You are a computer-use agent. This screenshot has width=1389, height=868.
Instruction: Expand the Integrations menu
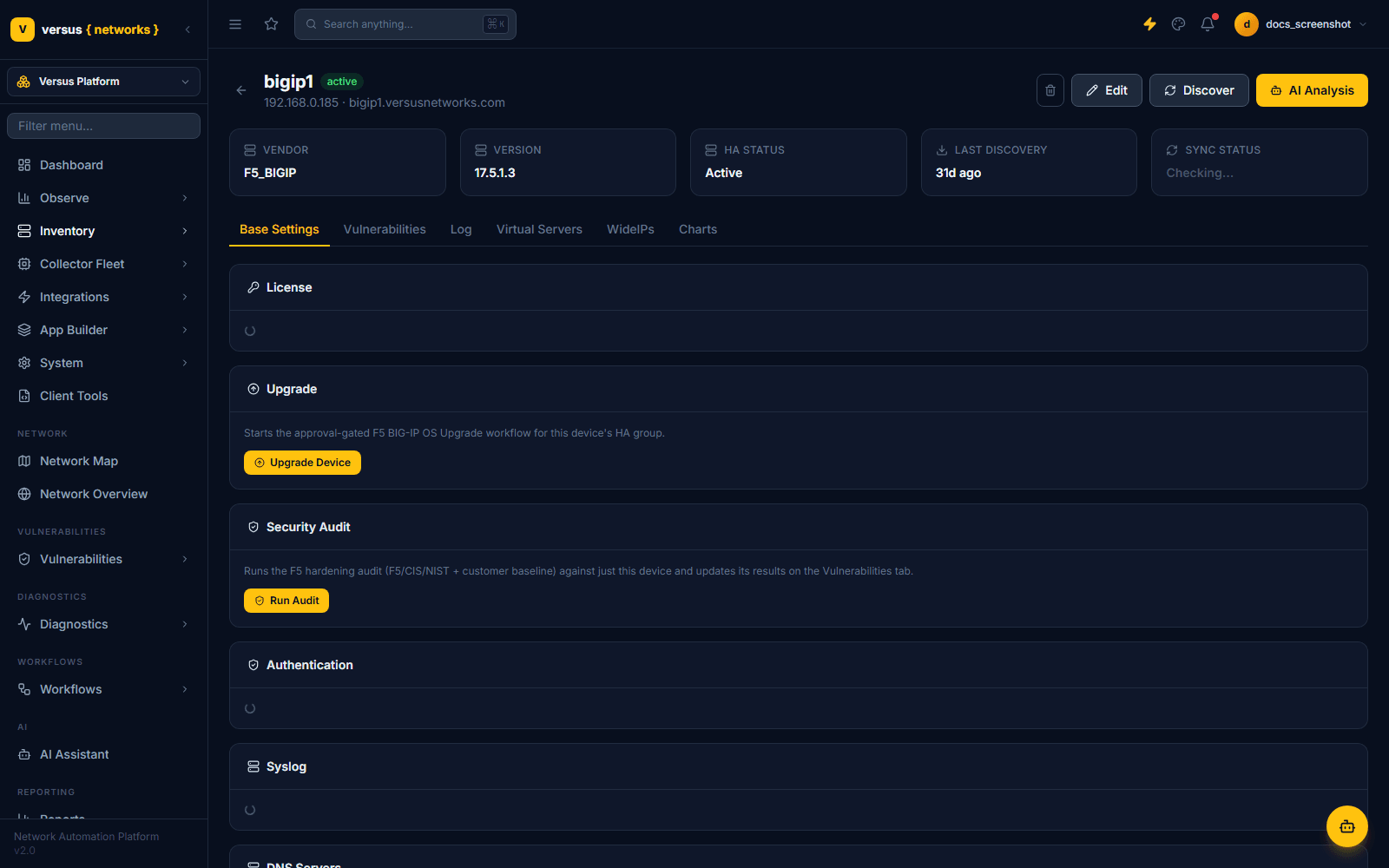tap(104, 297)
